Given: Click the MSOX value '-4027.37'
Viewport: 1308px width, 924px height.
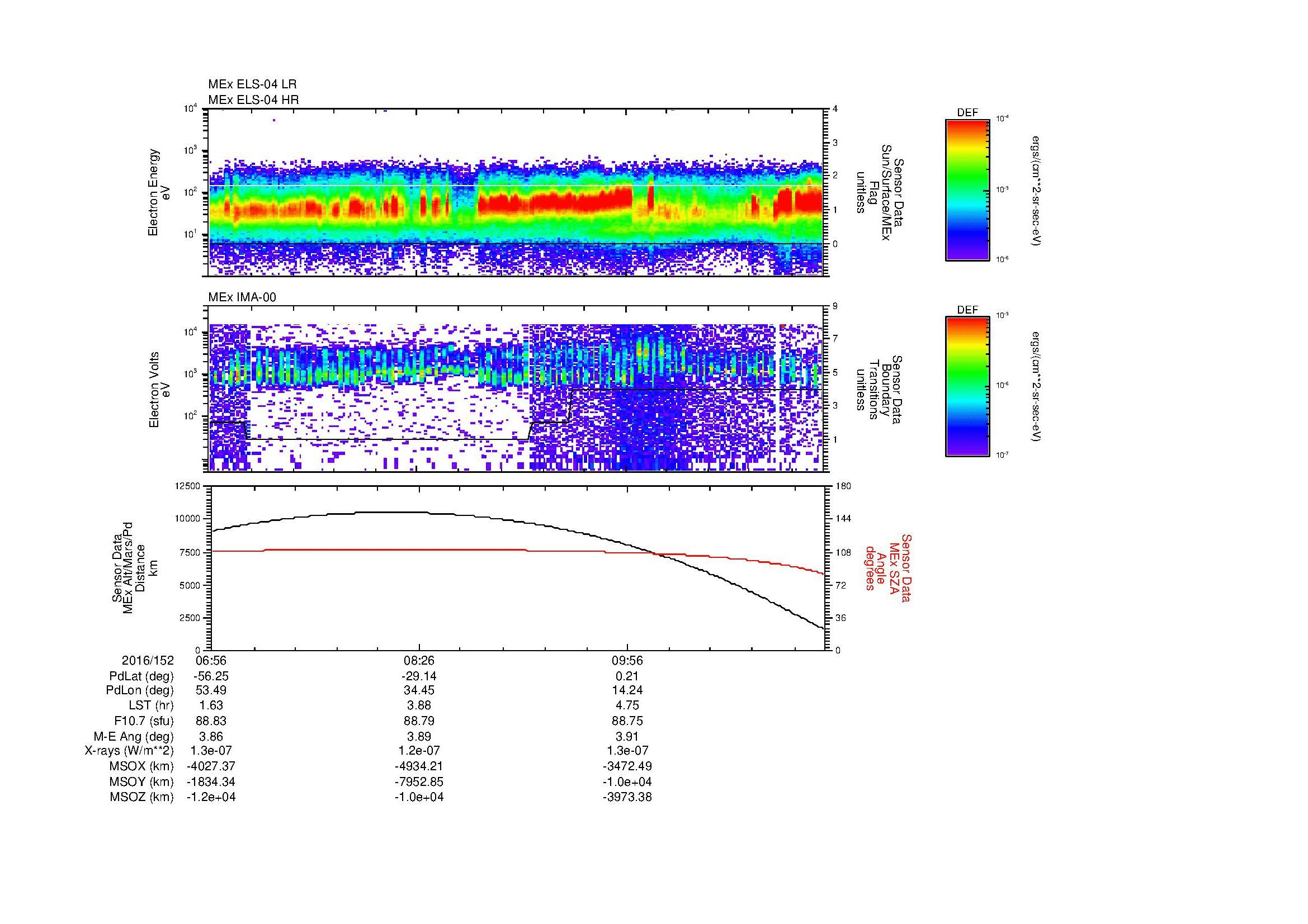Looking at the screenshot, I should 211,766.
